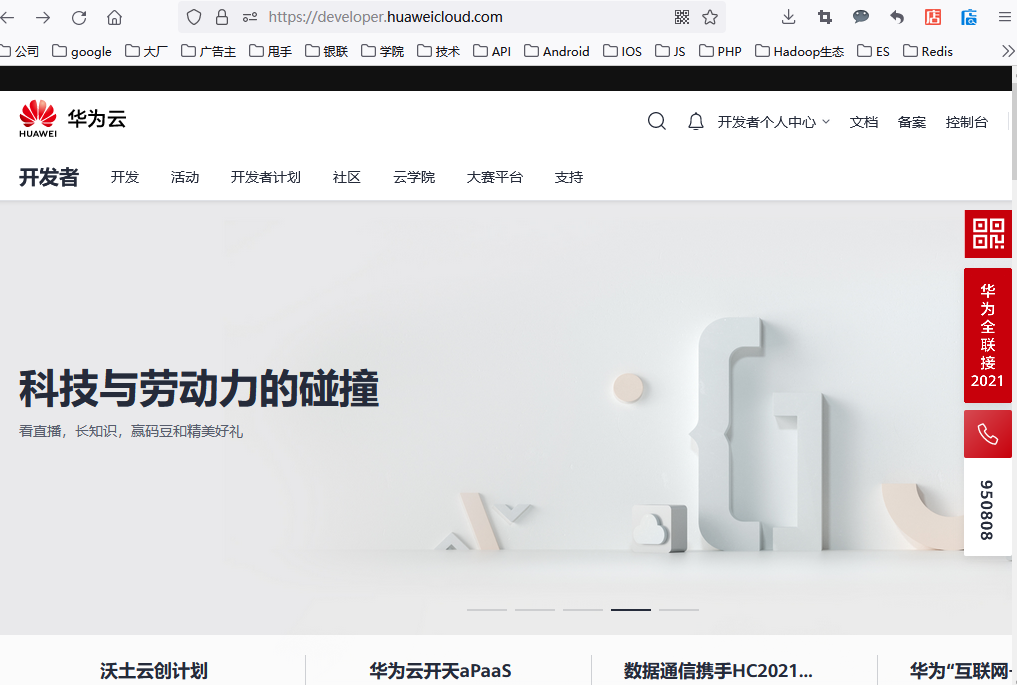Open the 大厂 bookmark folder
This screenshot has height=685, width=1017.
pos(146,51)
